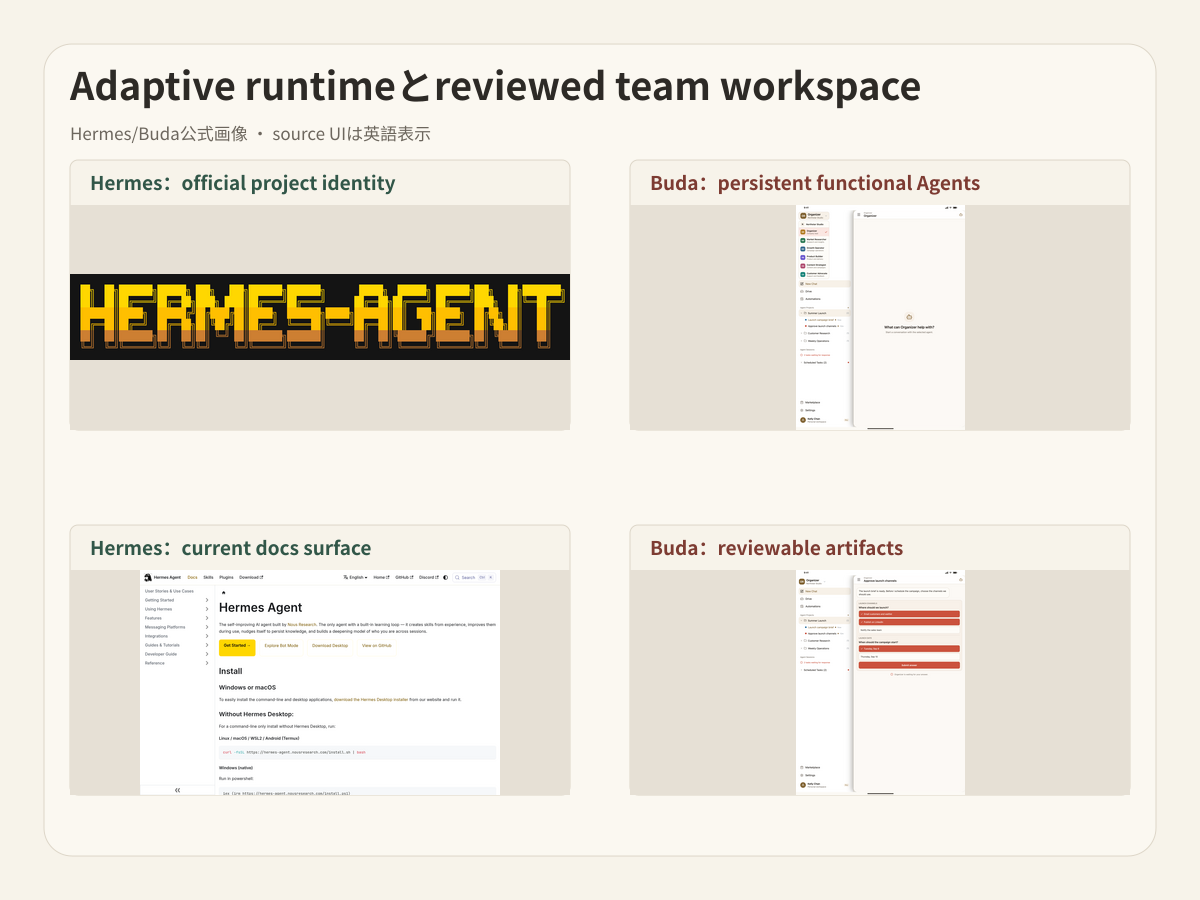Focus the Search field in Hermes docs
The width and height of the screenshot is (1200, 900).
tap(474, 577)
